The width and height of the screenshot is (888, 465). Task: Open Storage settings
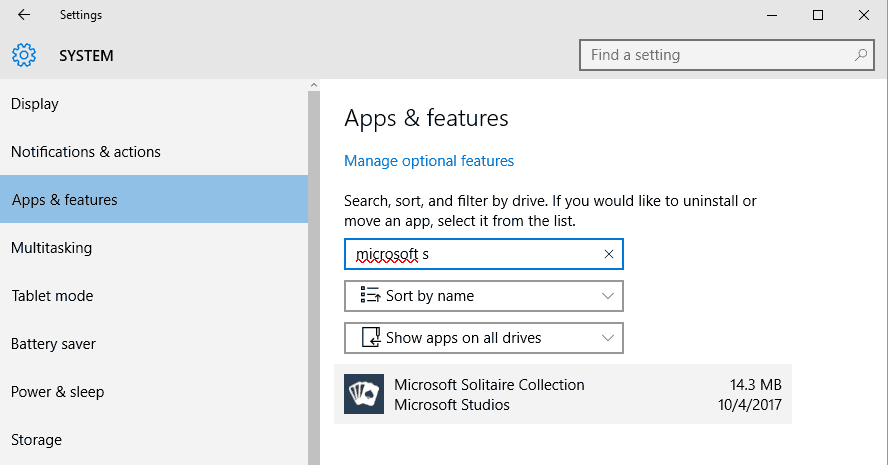tap(154, 440)
